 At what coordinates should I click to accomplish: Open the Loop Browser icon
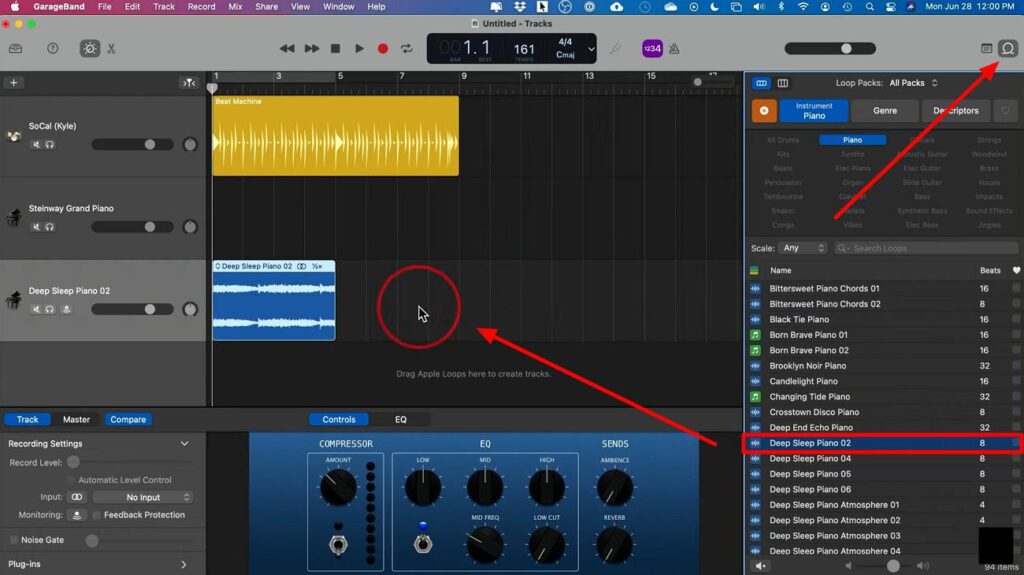point(1007,48)
